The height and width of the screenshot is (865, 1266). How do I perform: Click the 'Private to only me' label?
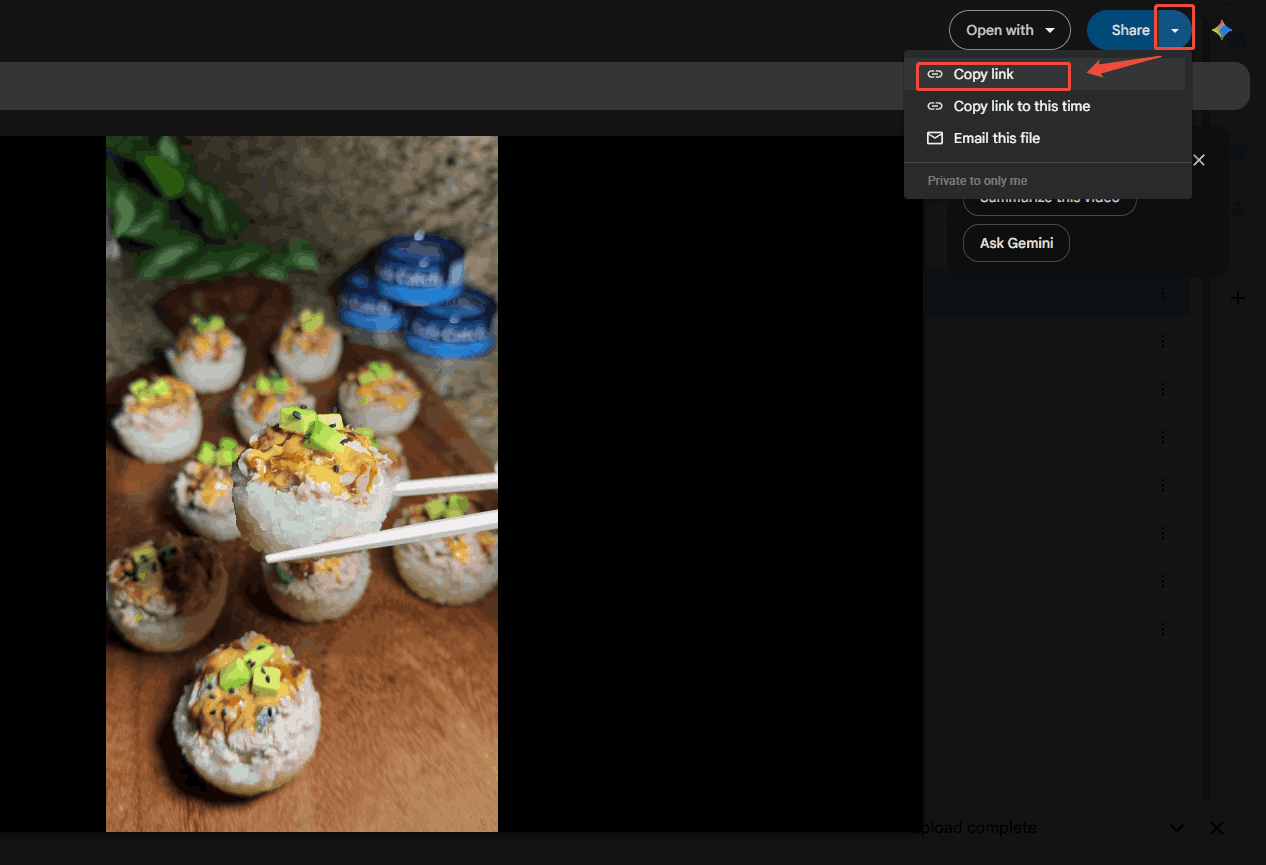(977, 181)
